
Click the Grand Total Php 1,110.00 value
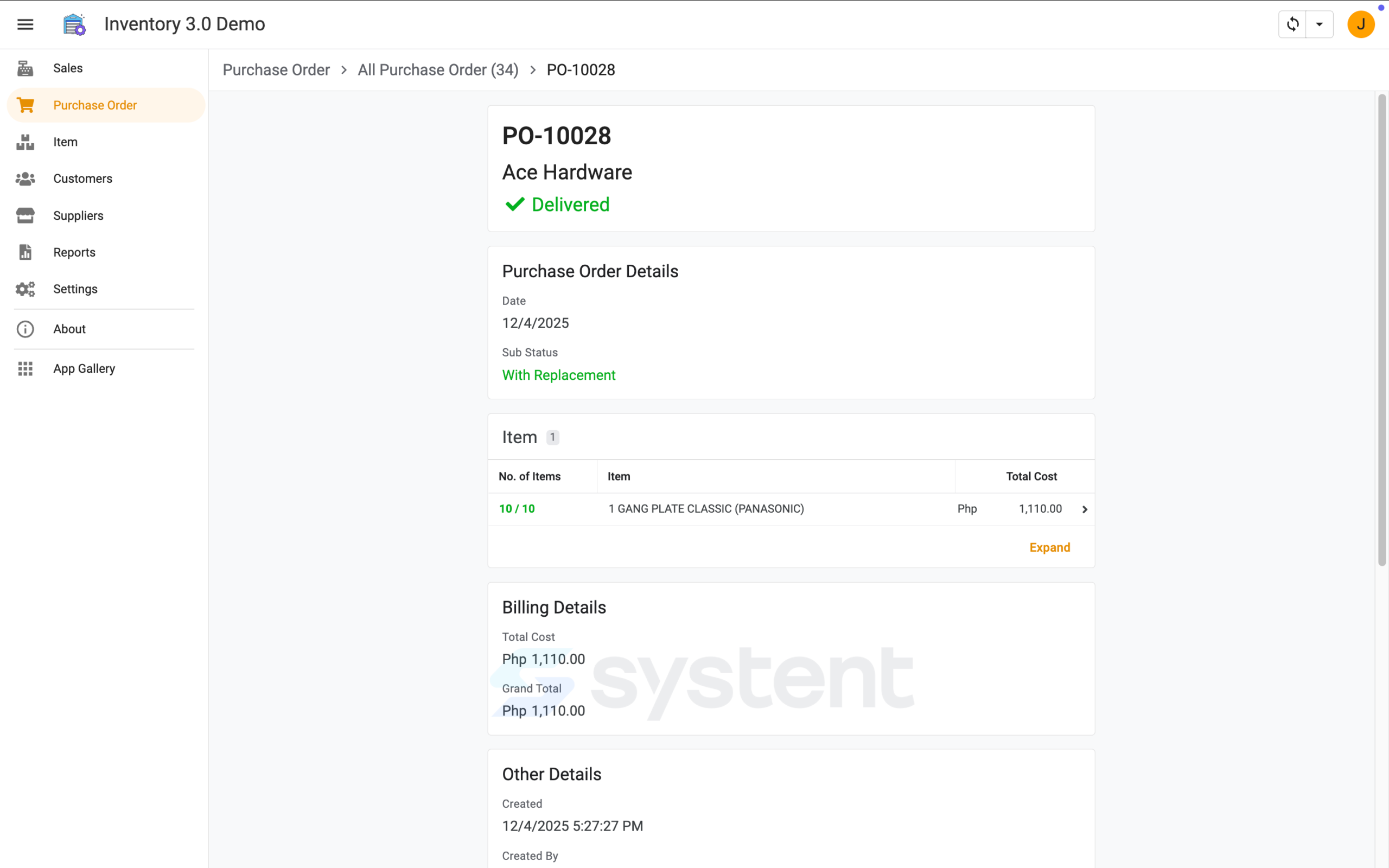[x=544, y=711]
